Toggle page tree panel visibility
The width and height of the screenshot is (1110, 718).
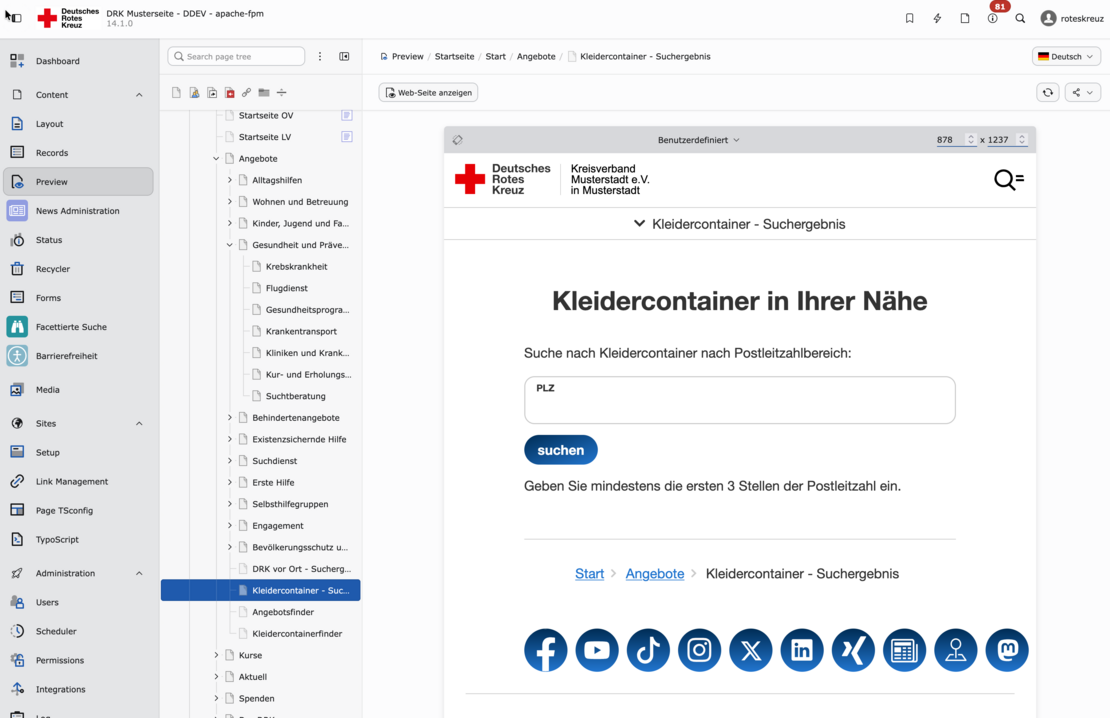coord(344,57)
